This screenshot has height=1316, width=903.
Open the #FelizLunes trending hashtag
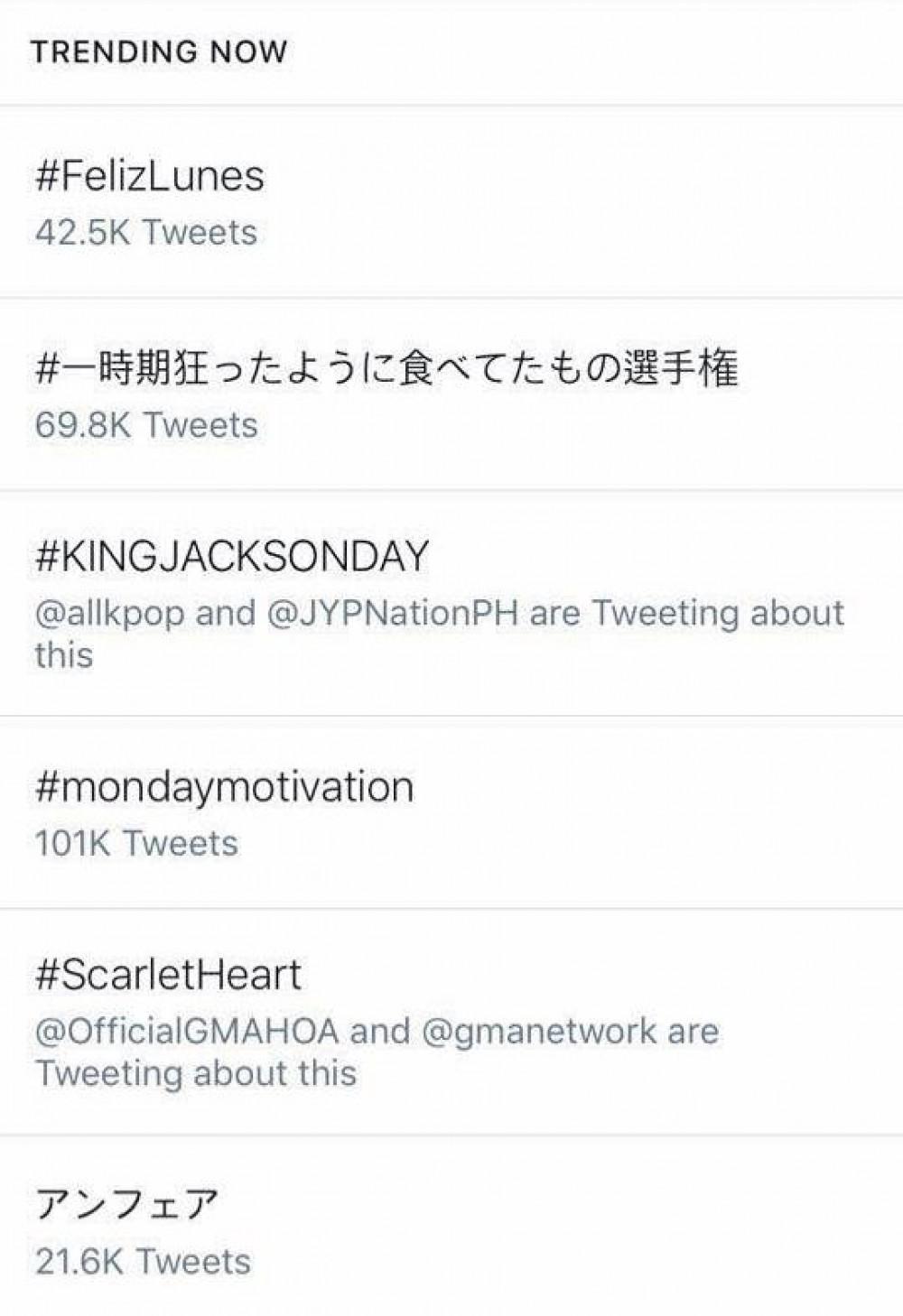(150, 176)
